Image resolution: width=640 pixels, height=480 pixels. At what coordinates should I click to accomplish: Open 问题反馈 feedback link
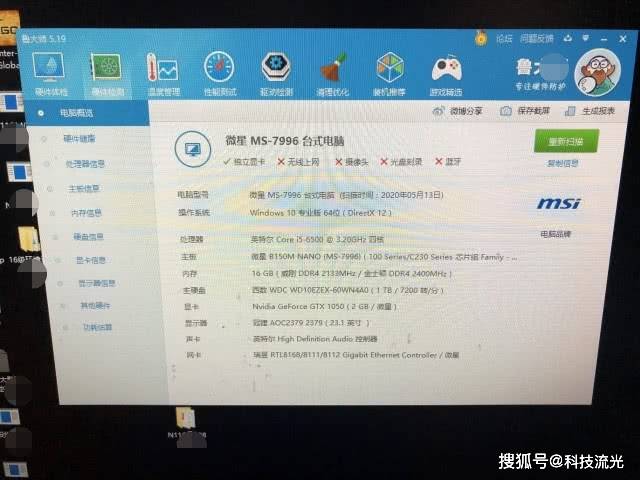(x=536, y=39)
